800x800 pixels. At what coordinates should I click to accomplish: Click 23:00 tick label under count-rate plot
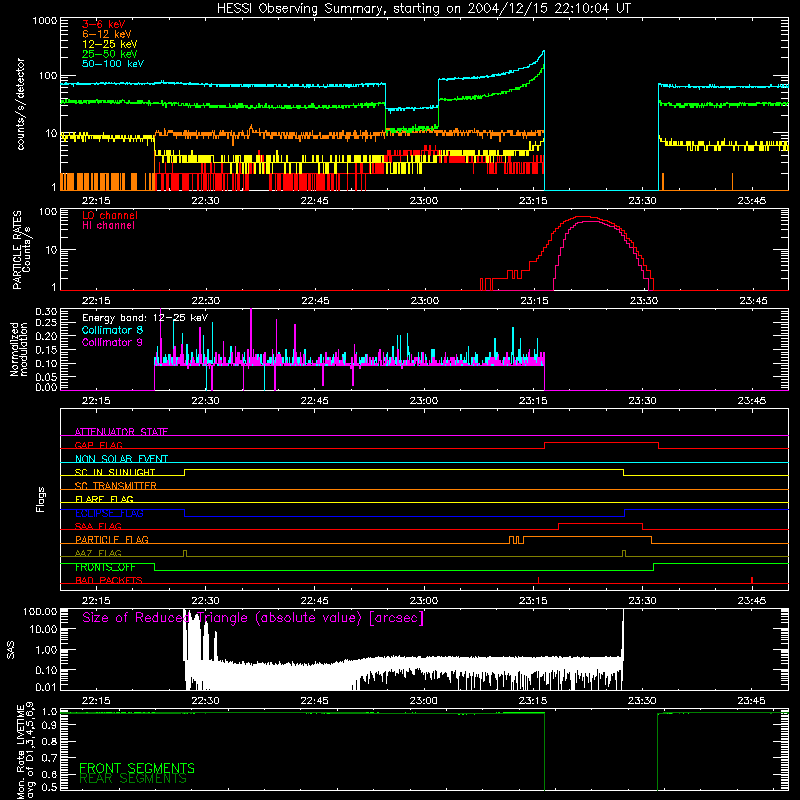point(423,201)
